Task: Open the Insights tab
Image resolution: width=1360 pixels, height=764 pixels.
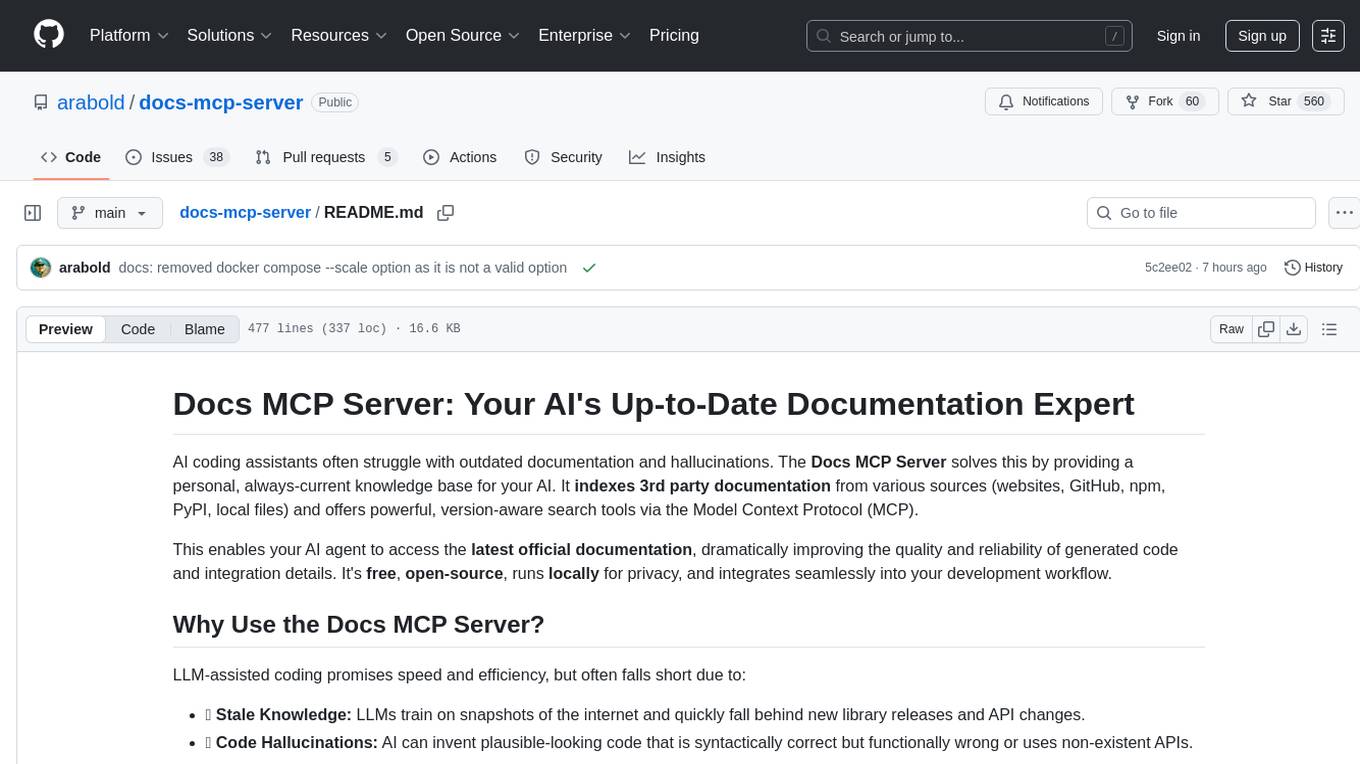Action: (667, 157)
